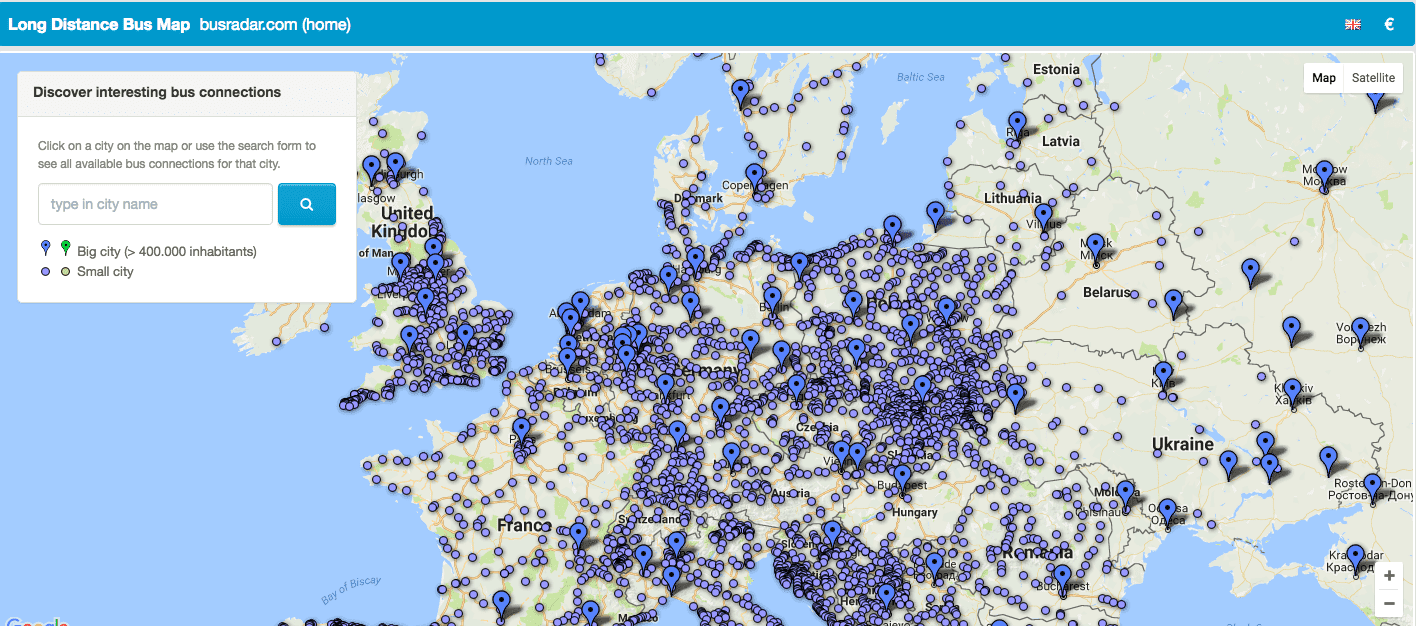1416x626 pixels.
Task: Click 'Discover interesting bus connections' heading
Action: click(x=157, y=92)
